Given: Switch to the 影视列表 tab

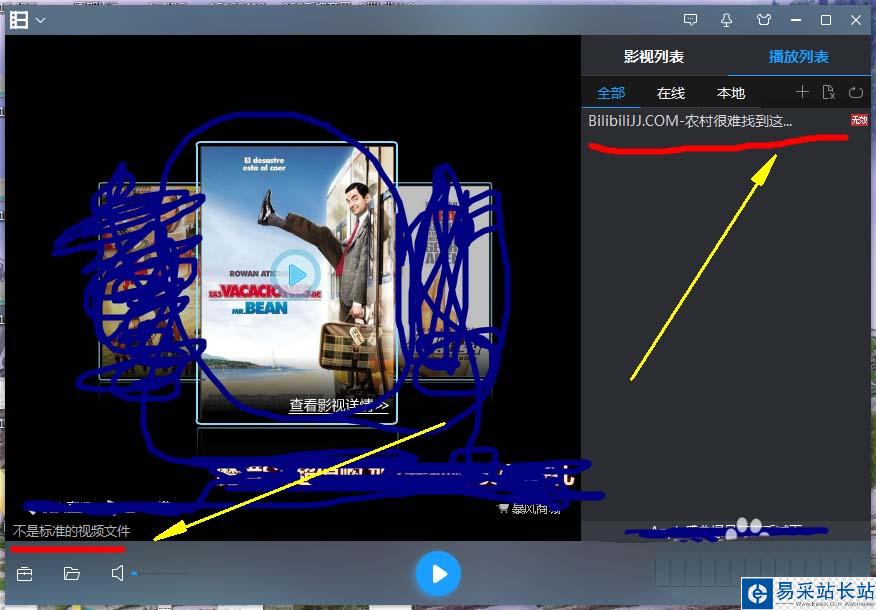Looking at the screenshot, I should (x=654, y=56).
